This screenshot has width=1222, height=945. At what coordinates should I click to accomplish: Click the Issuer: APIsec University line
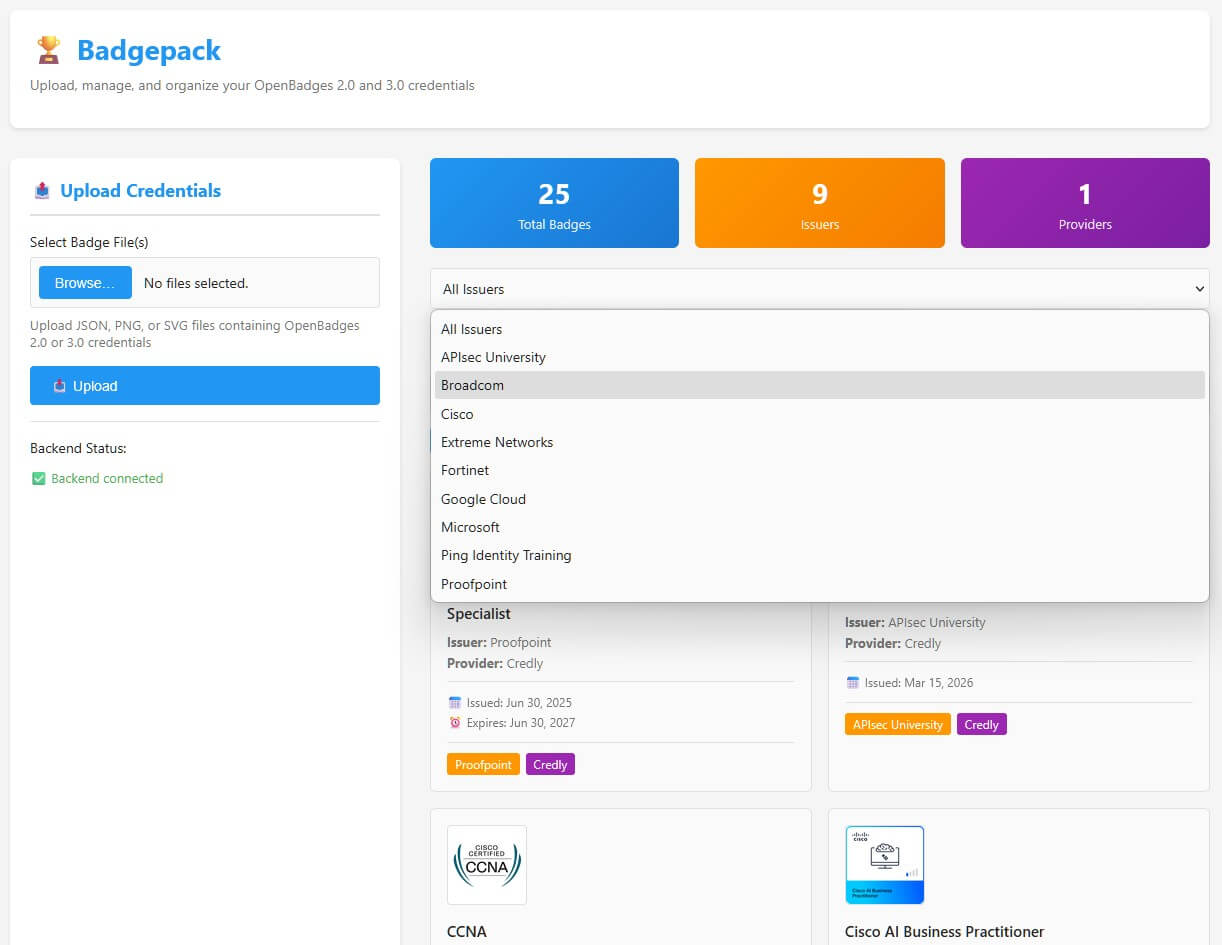click(x=915, y=622)
